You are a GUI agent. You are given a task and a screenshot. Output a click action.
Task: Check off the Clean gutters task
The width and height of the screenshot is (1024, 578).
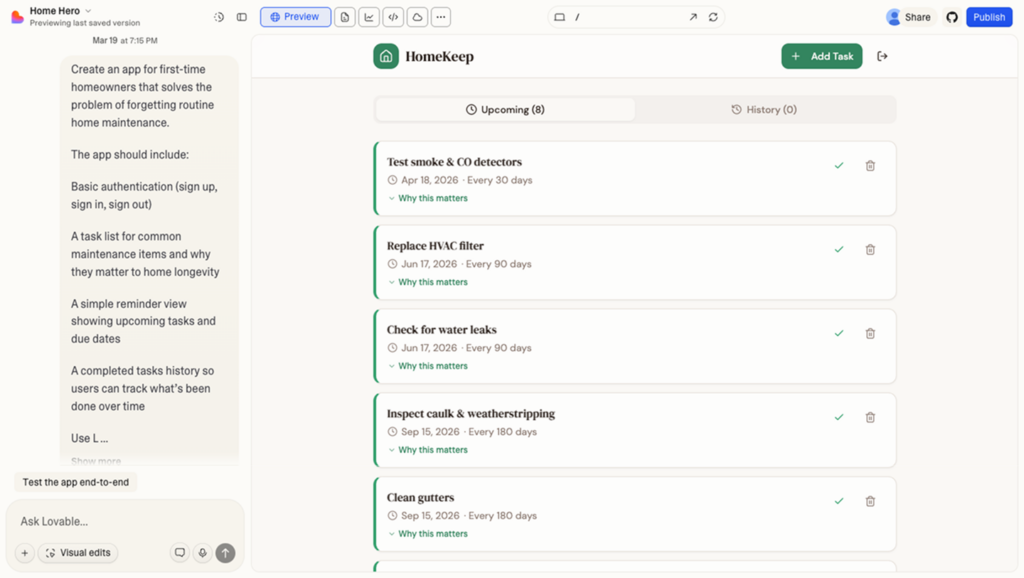tap(839, 502)
